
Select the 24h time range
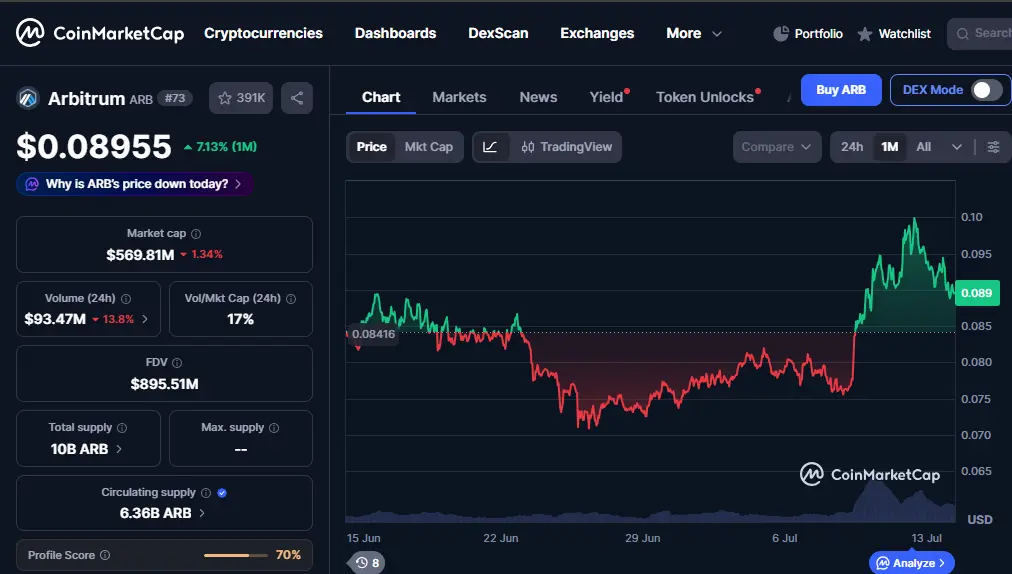852,147
